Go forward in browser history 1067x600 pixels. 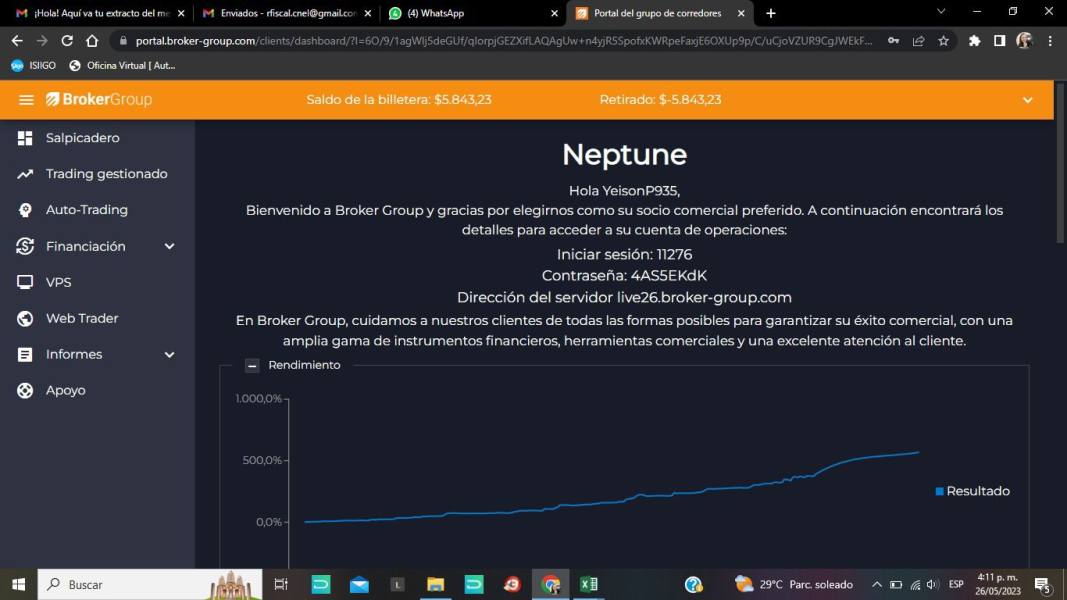click(42, 41)
